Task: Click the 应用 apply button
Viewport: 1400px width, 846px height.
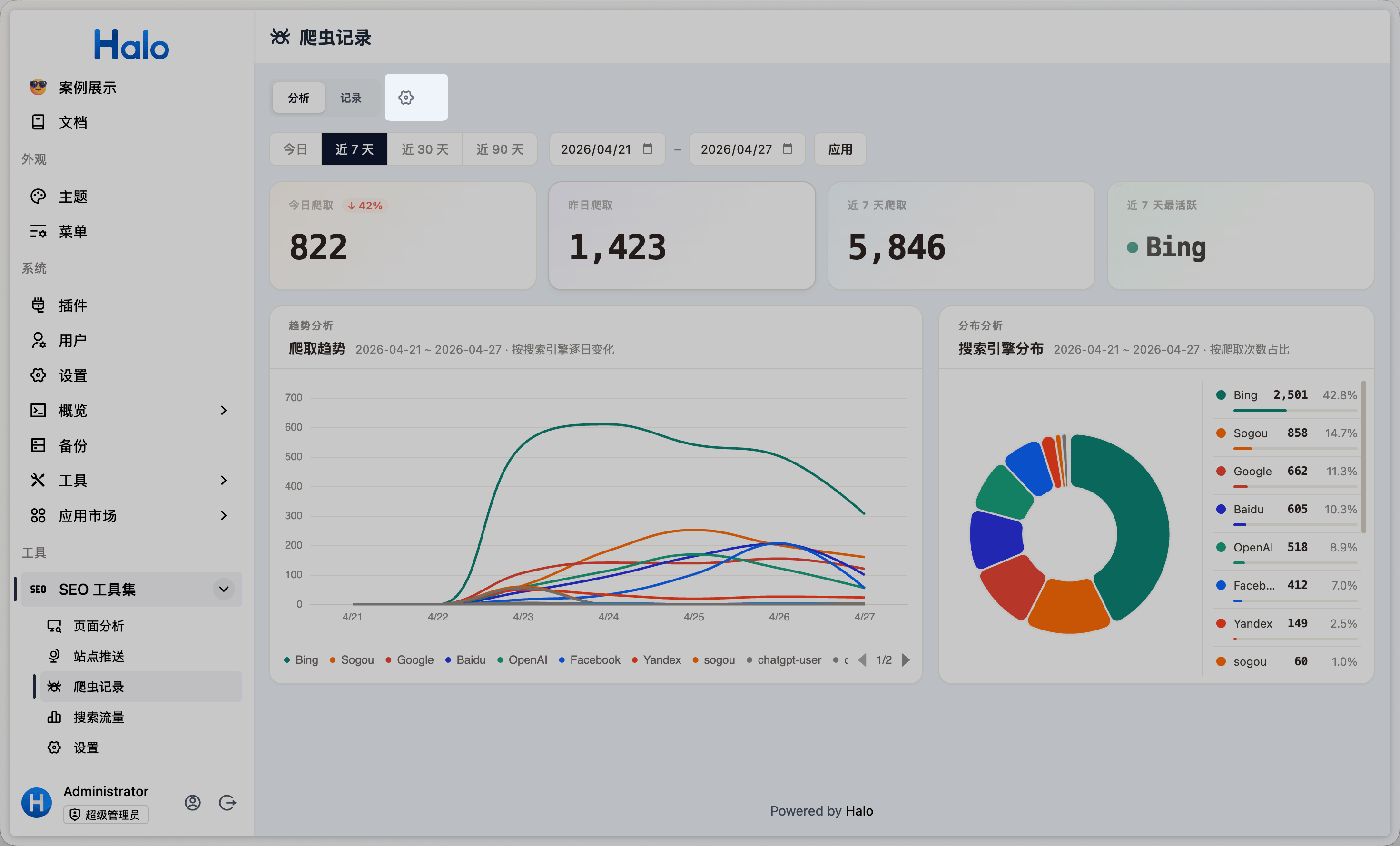Action: point(840,149)
